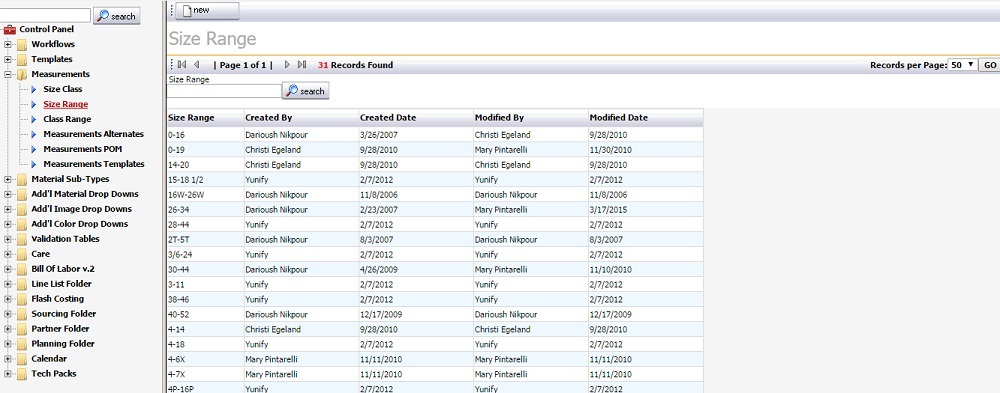Open the 16W-26W size range row
This screenshot has width=1000, height=393.
(x=435, y=195)
